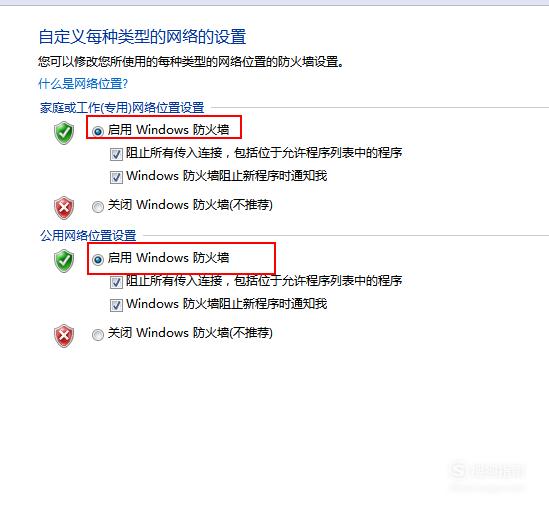The image size is (549, 517).
Task: Toggle 阻止所有传入连接 checkbox in home/work section
Action: click(116, 154)
